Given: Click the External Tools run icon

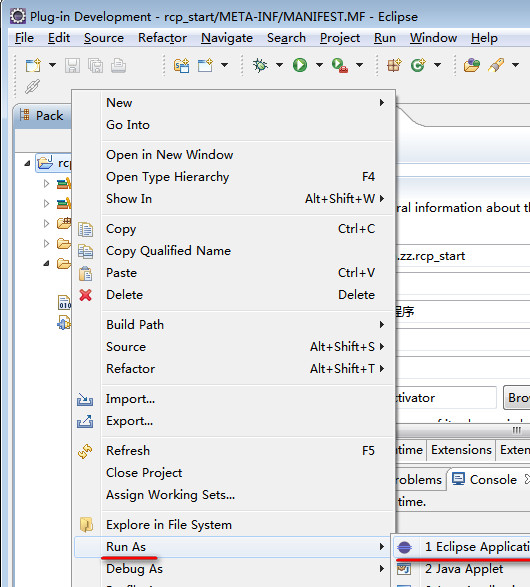Looking at the screenshot, I should [339, 66].
